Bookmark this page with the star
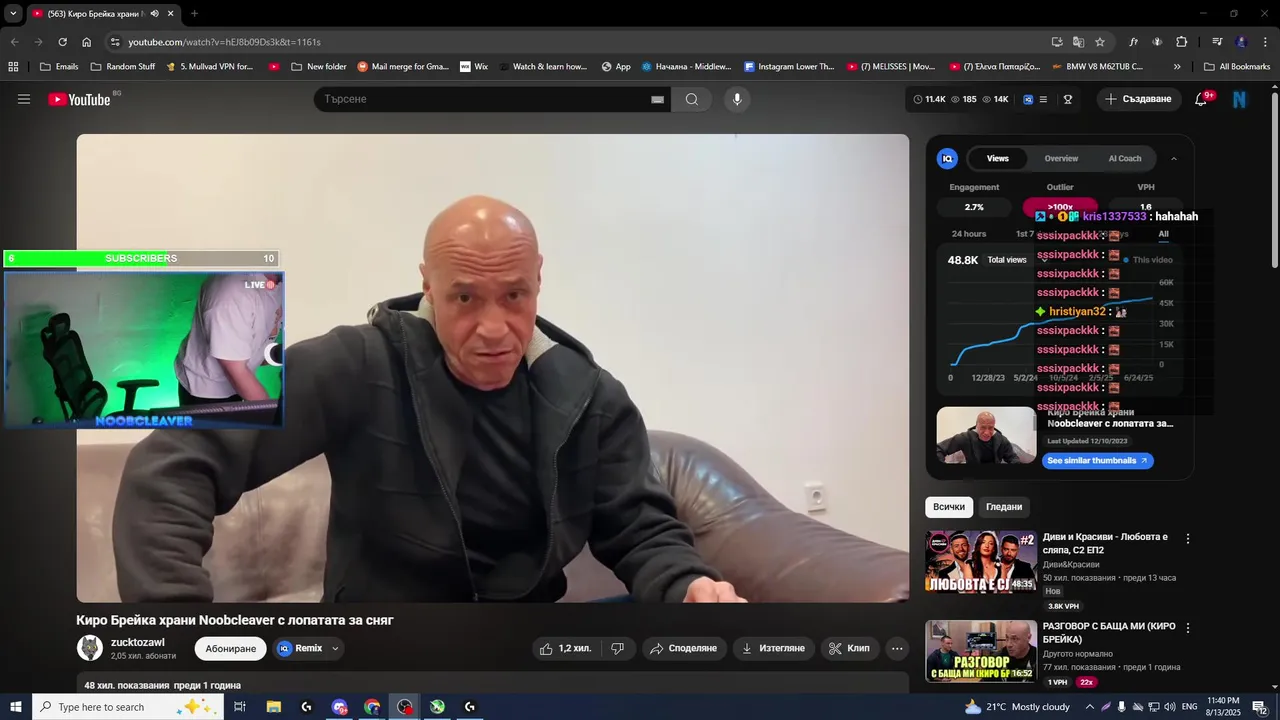 click(x=1100, y=42)
